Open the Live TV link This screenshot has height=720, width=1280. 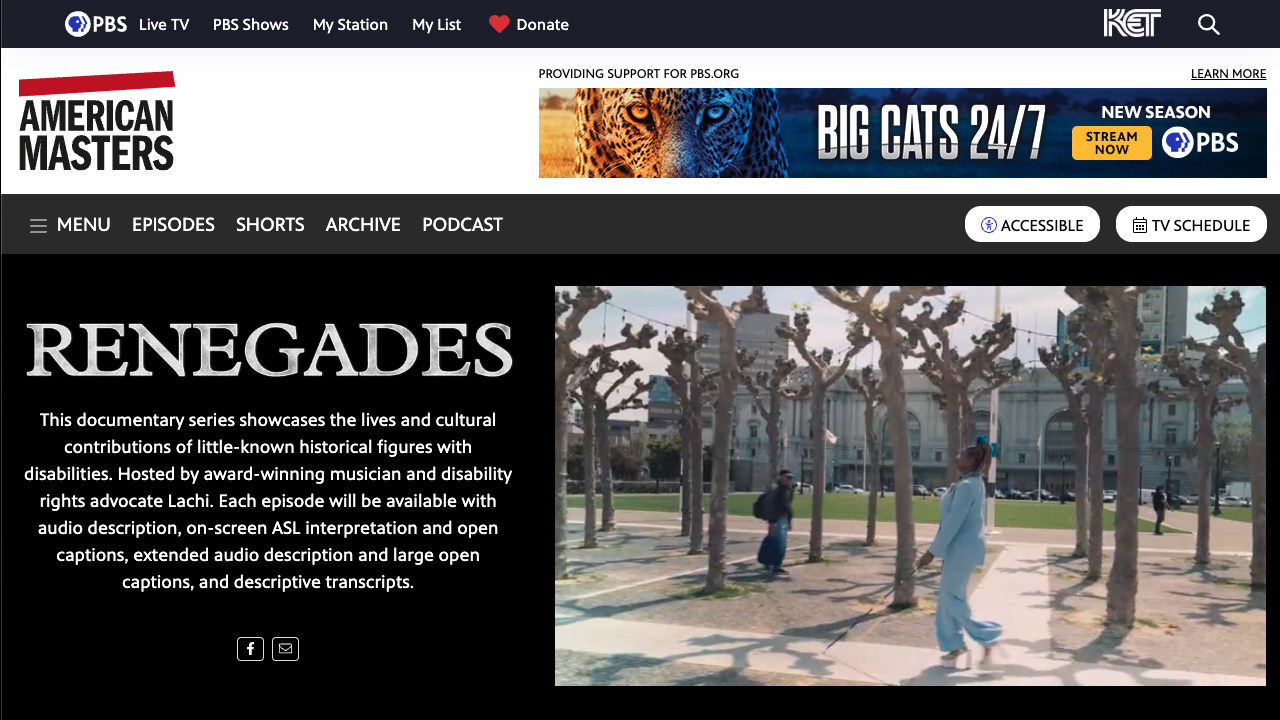tap(164, 25)
